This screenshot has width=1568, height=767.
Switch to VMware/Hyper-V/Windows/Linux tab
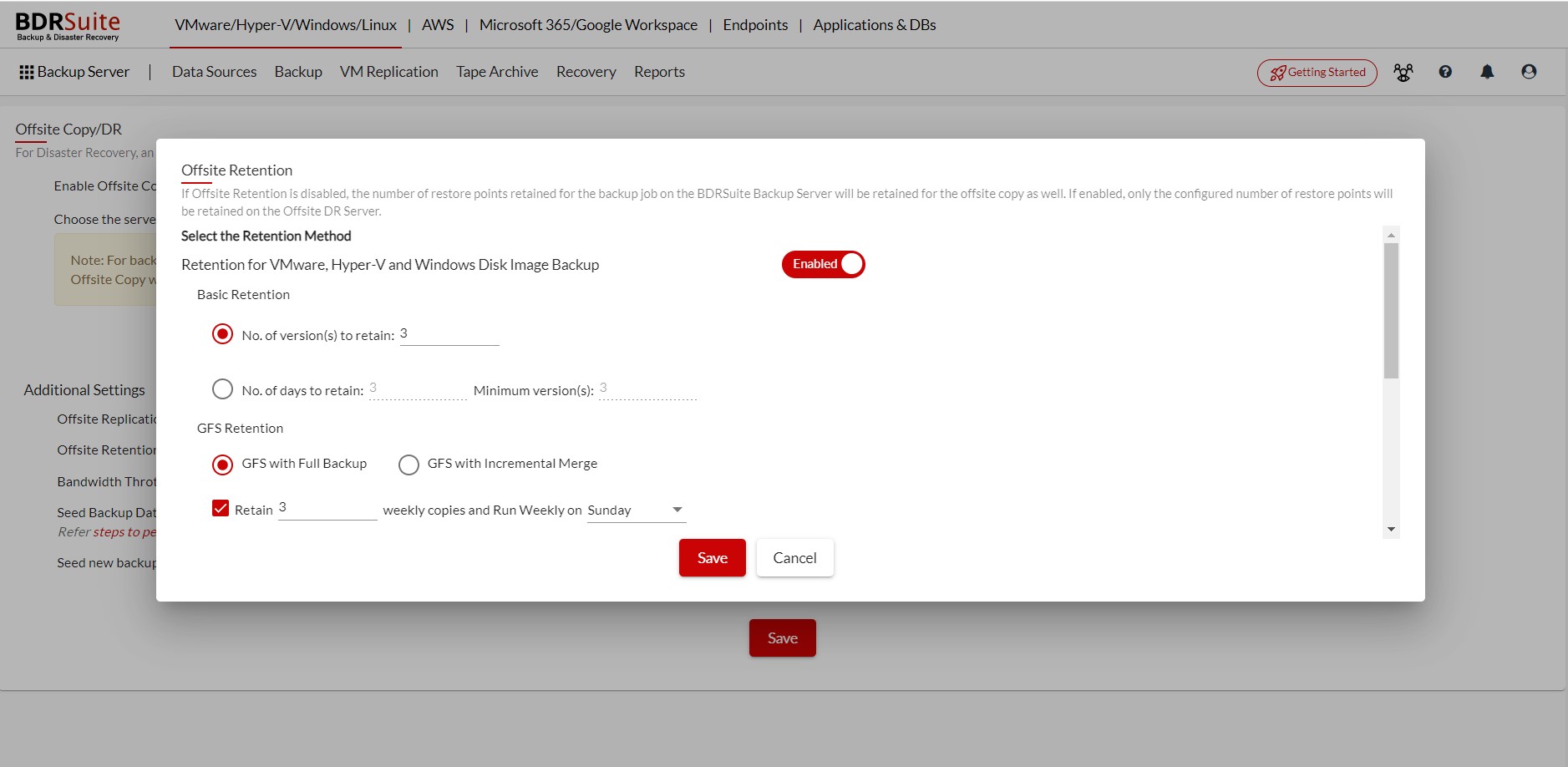(286, 25)
